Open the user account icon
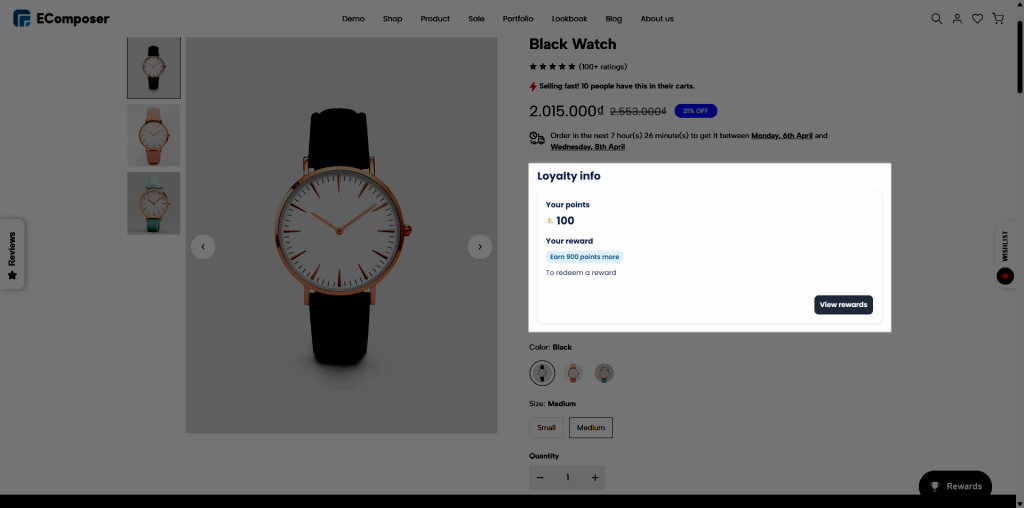1024x508 pixels. (x=957, y=18)
